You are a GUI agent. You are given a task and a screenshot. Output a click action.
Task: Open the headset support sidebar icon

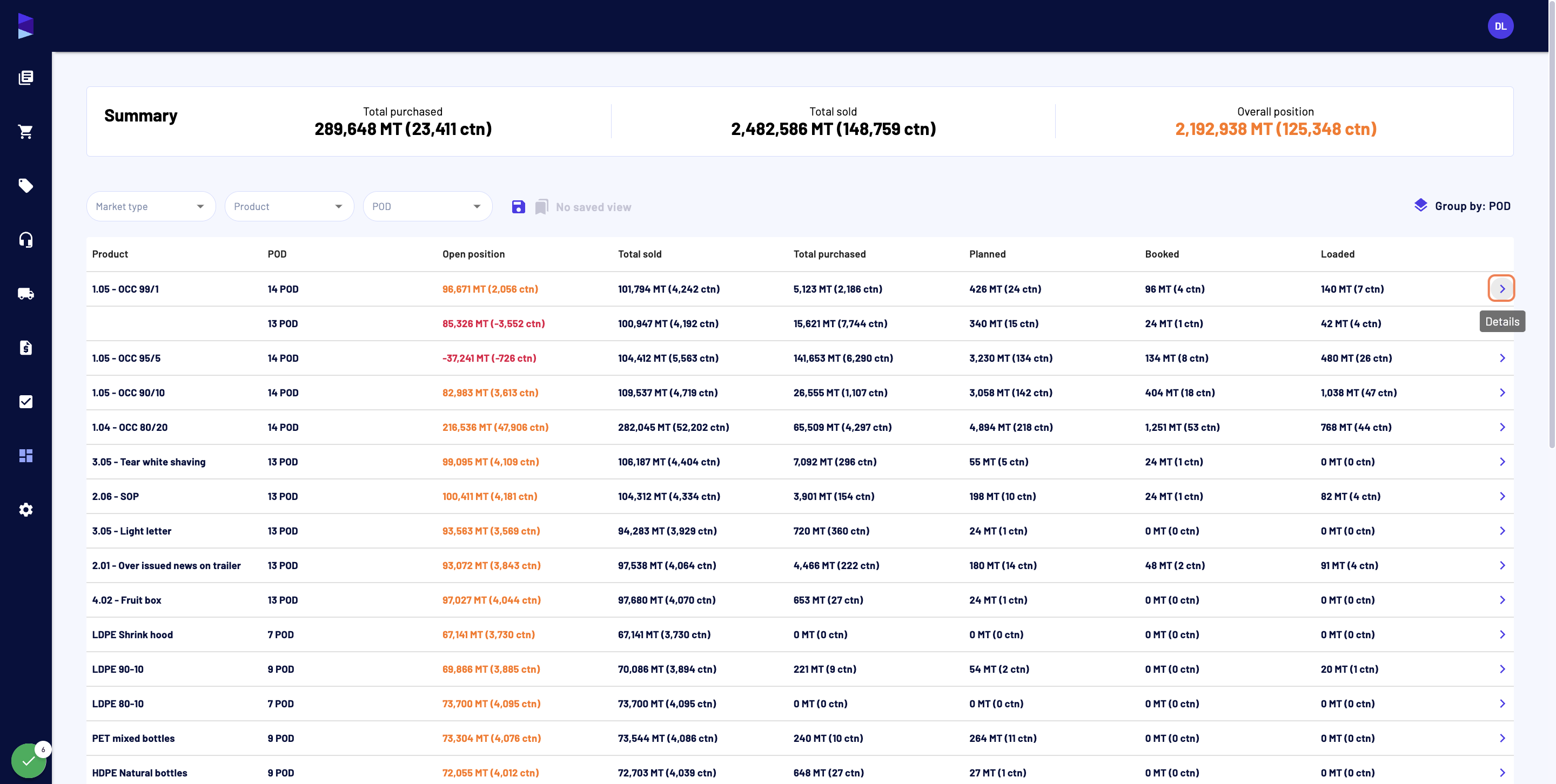pos(25,240)
